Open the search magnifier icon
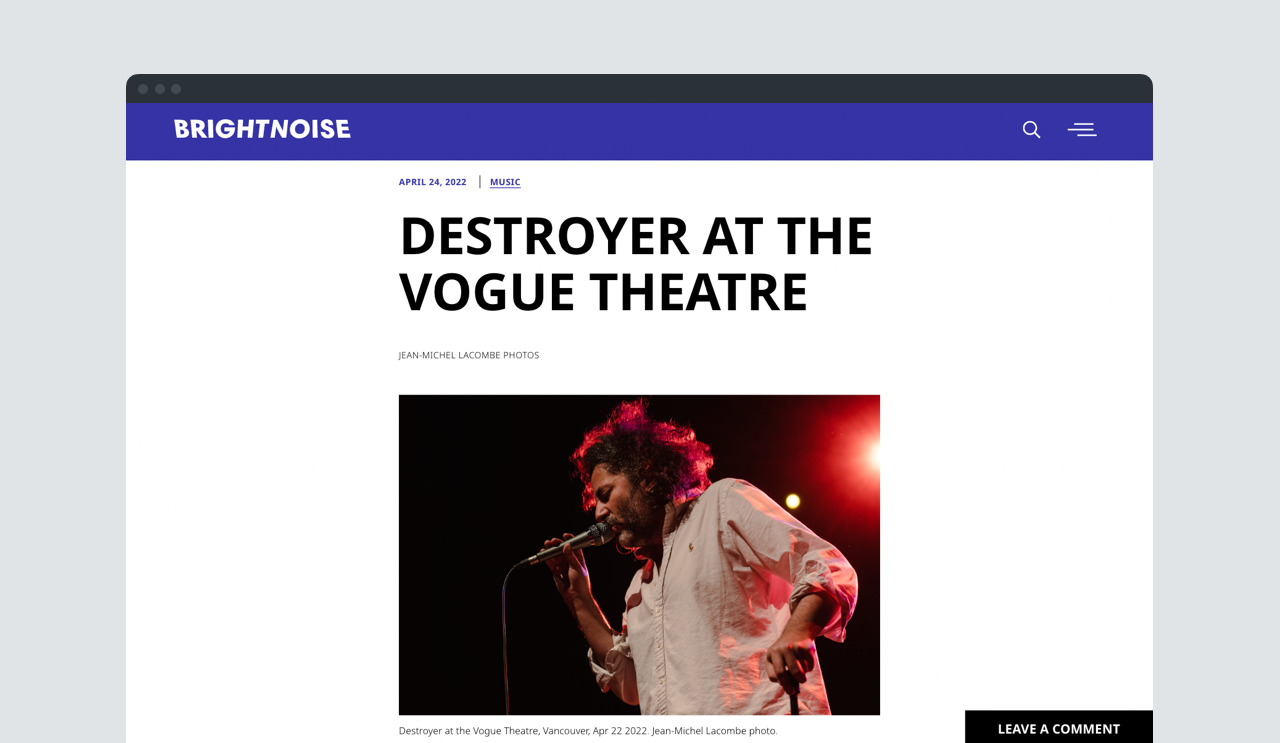Image resolution: width=1280 pixels, height=743 pixels. point(1031,129)
